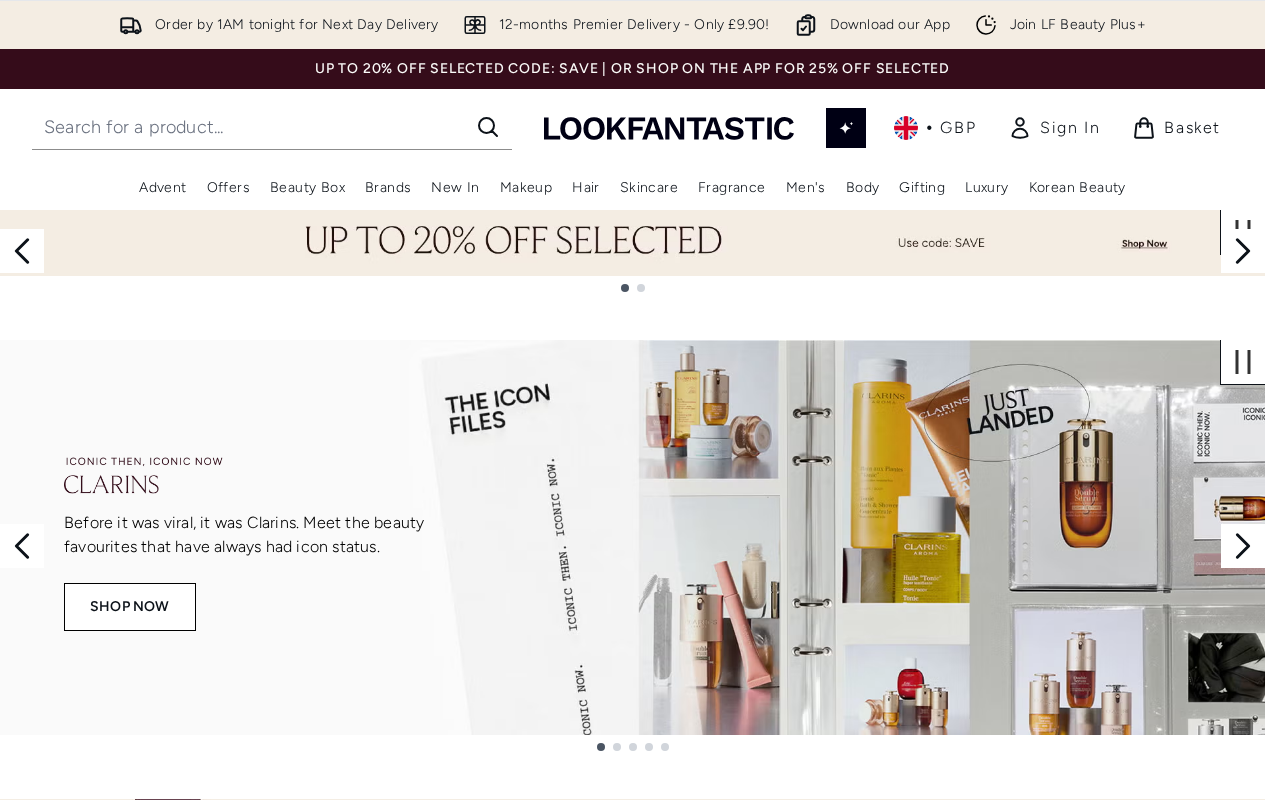The width and height of the screenshot is (1280, 800).
Task: Open the GBP country currency selector
Action: 935,128
